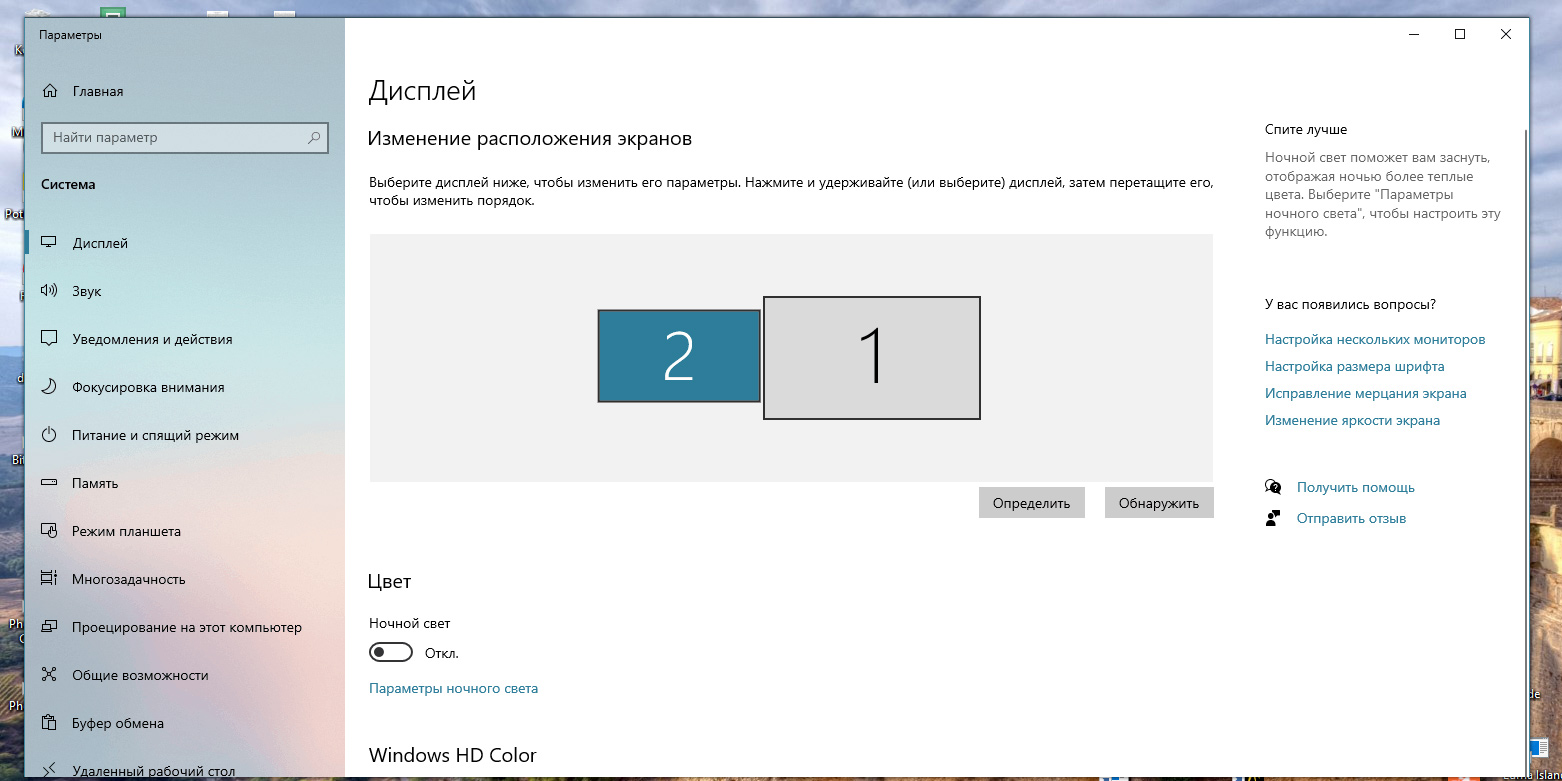The image size is (1562, 781).
Task: Click the Отправить отзыв link
Action: (1351, 519)
